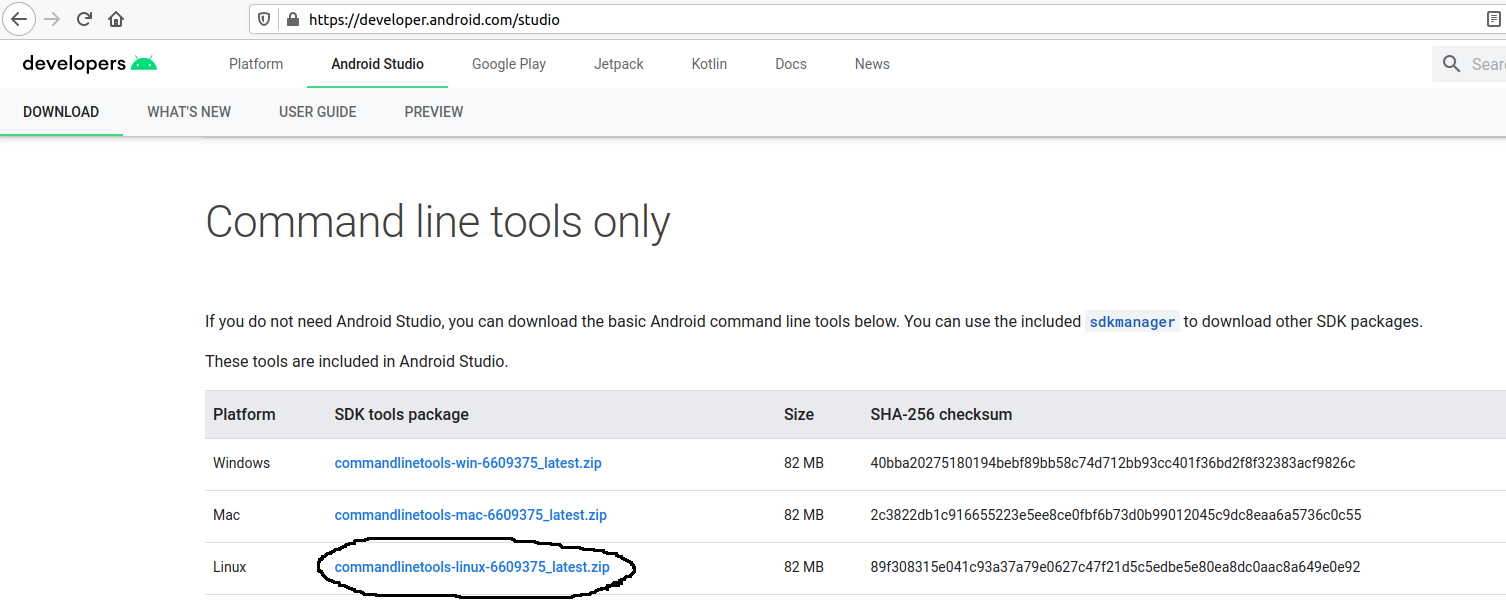The image size is (1506, 612).
Task: Click the Windows platform cell
Action: click(x=242, y=463)
